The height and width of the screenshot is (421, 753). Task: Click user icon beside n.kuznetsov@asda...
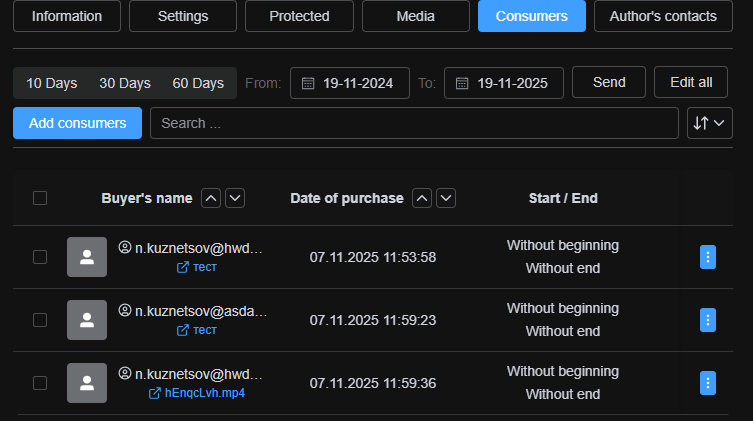click(125, 311)
